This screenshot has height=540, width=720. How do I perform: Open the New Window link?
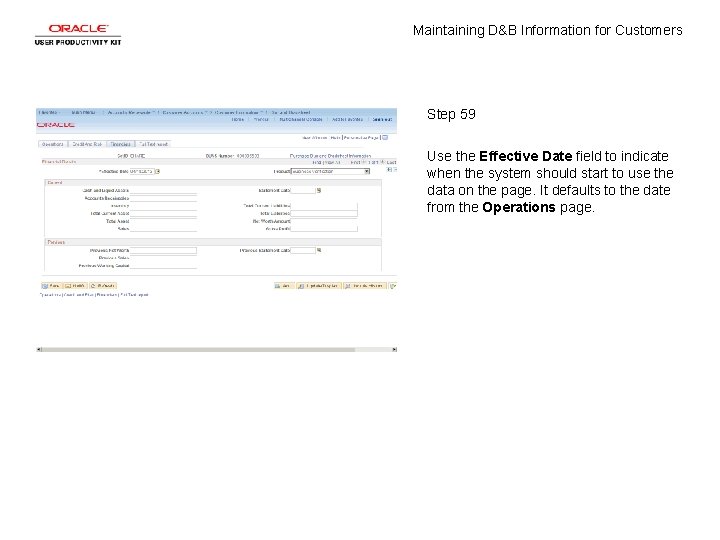pyautogui.click(x=315, y=137)
